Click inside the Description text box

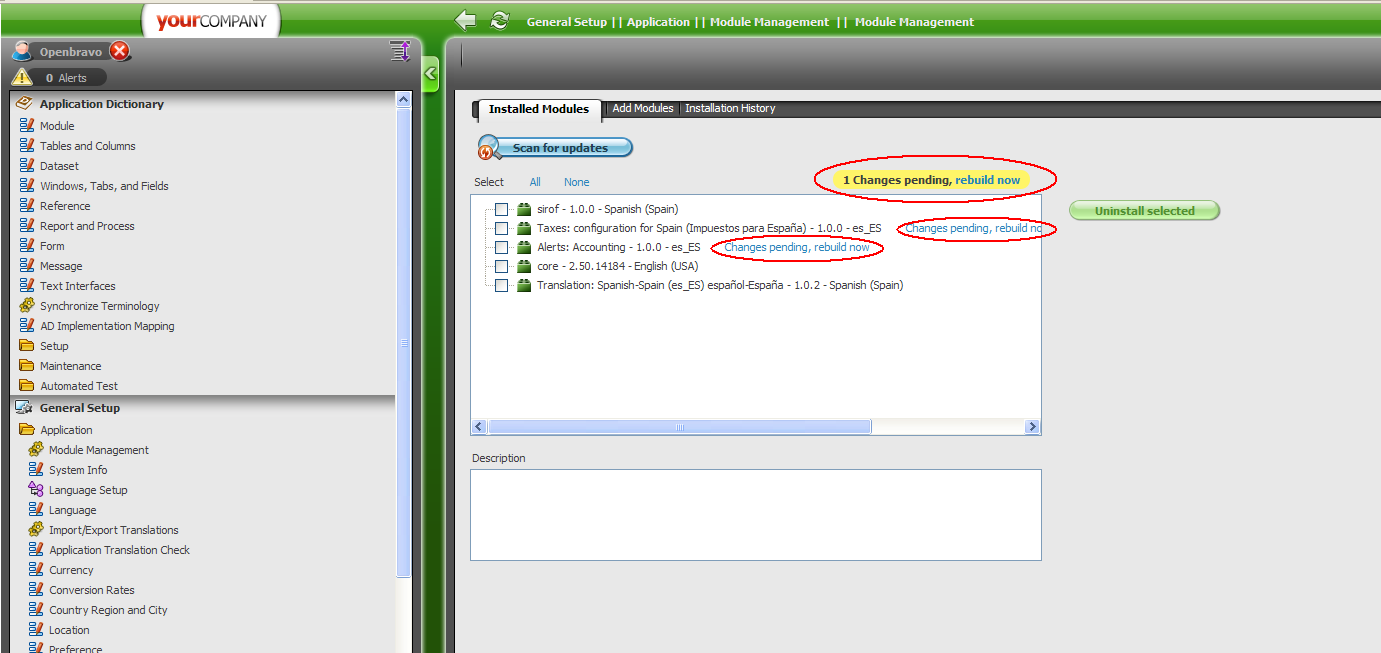(755, 514)
